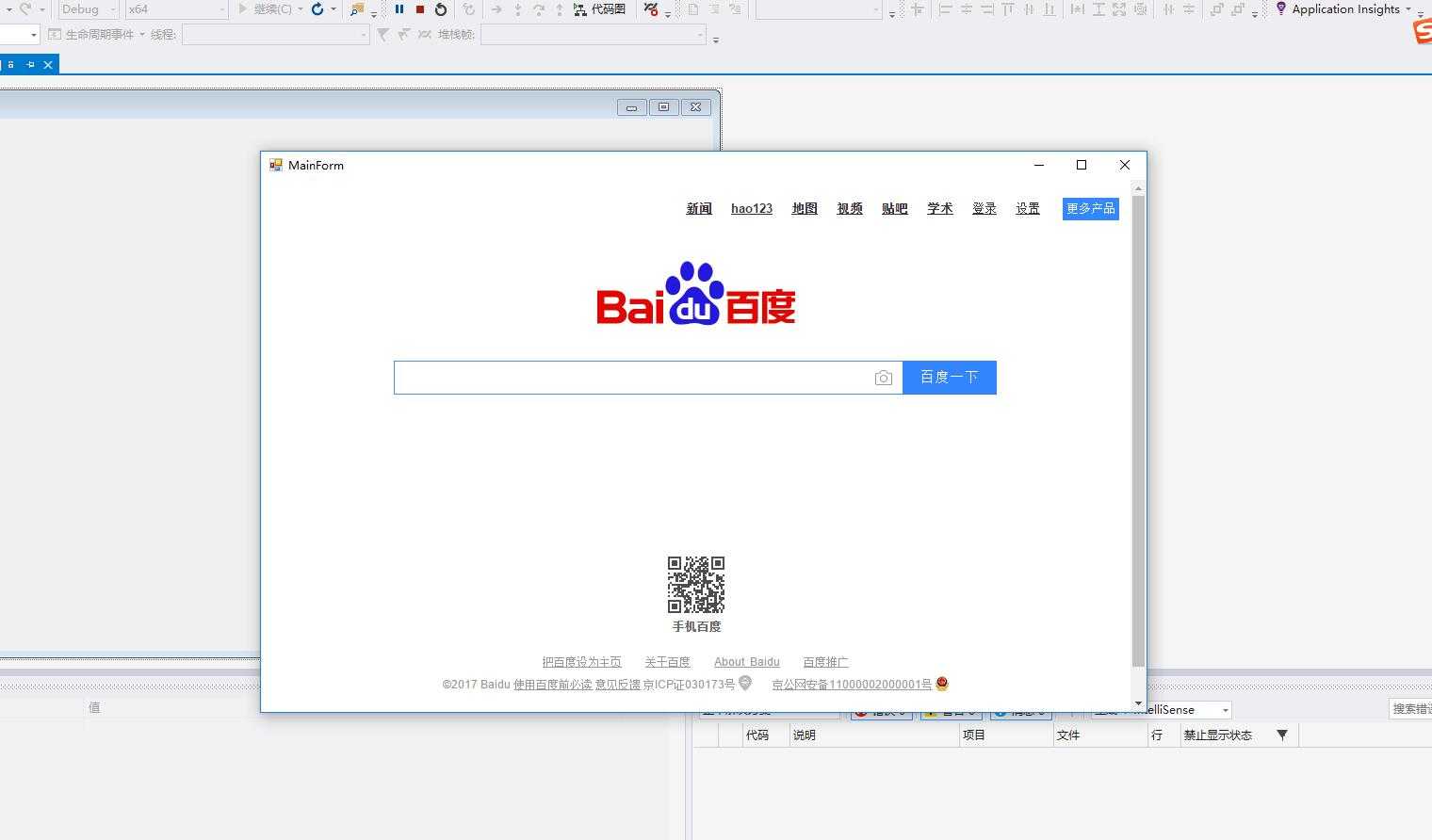Viewport: 1432px width, 840px height.
Task: Sort error list by 项目 column header
Action: tap(1006, 735)
